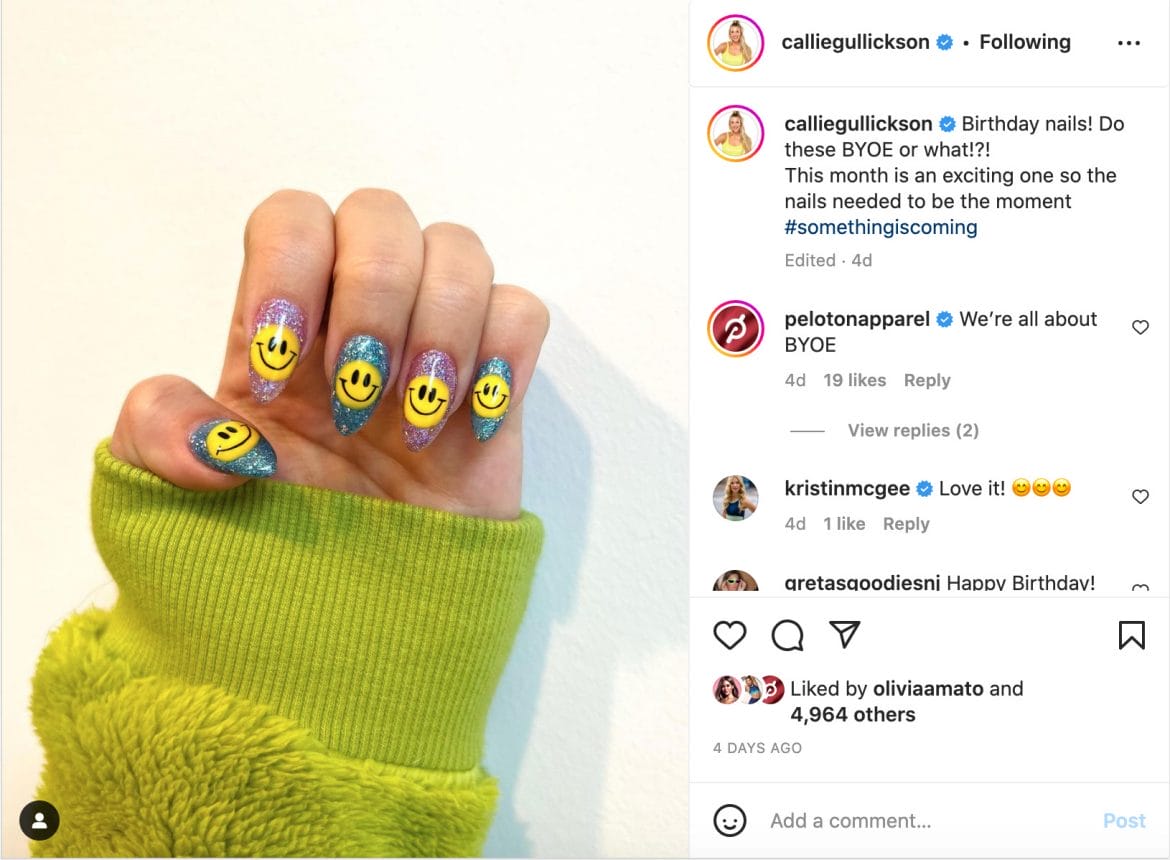Reply to kristinmcgee's comment
The width and height of the screenshot is (1170, 860).
click(x=906, y=524)
